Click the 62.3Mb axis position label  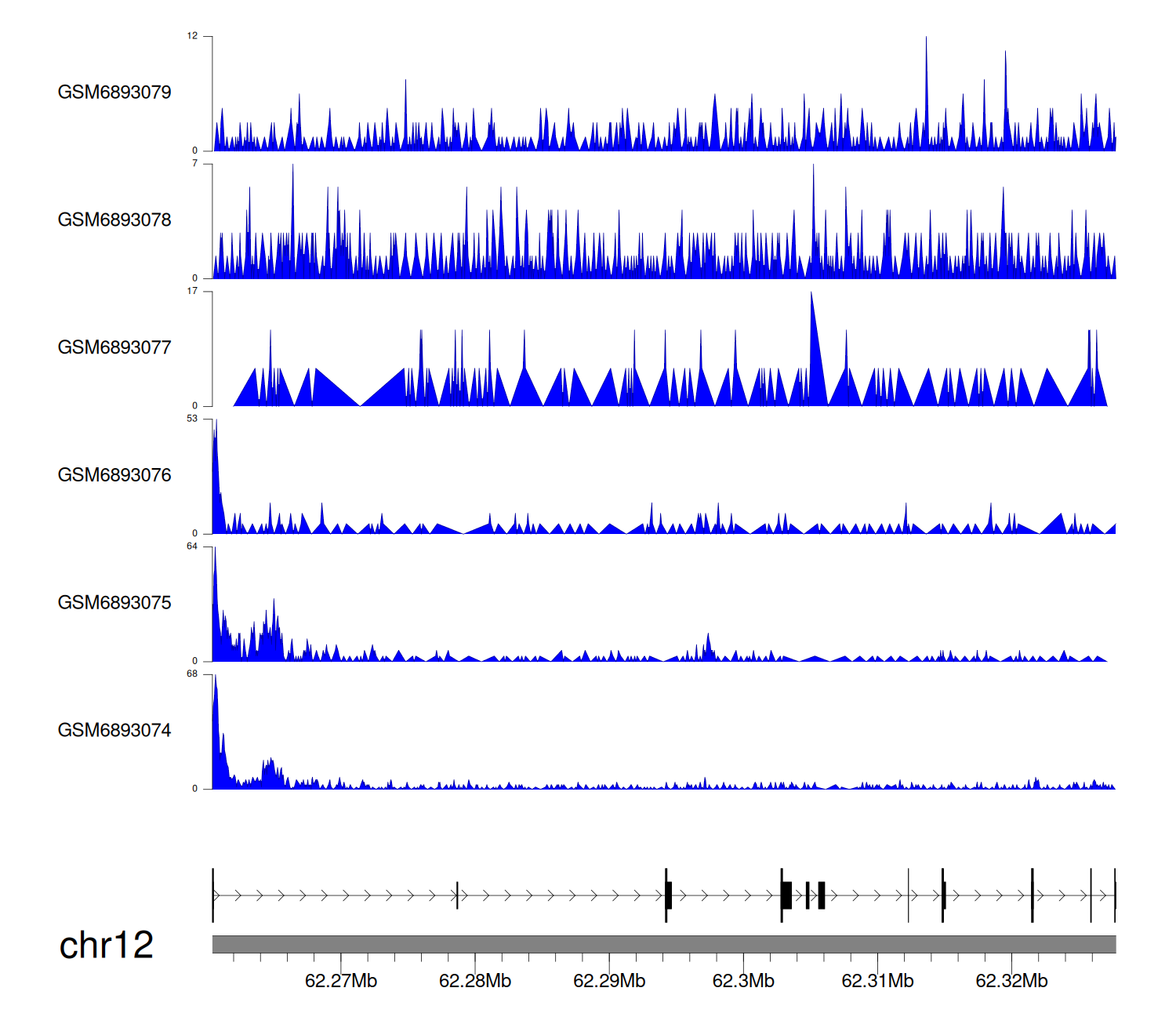coord(743,981)
